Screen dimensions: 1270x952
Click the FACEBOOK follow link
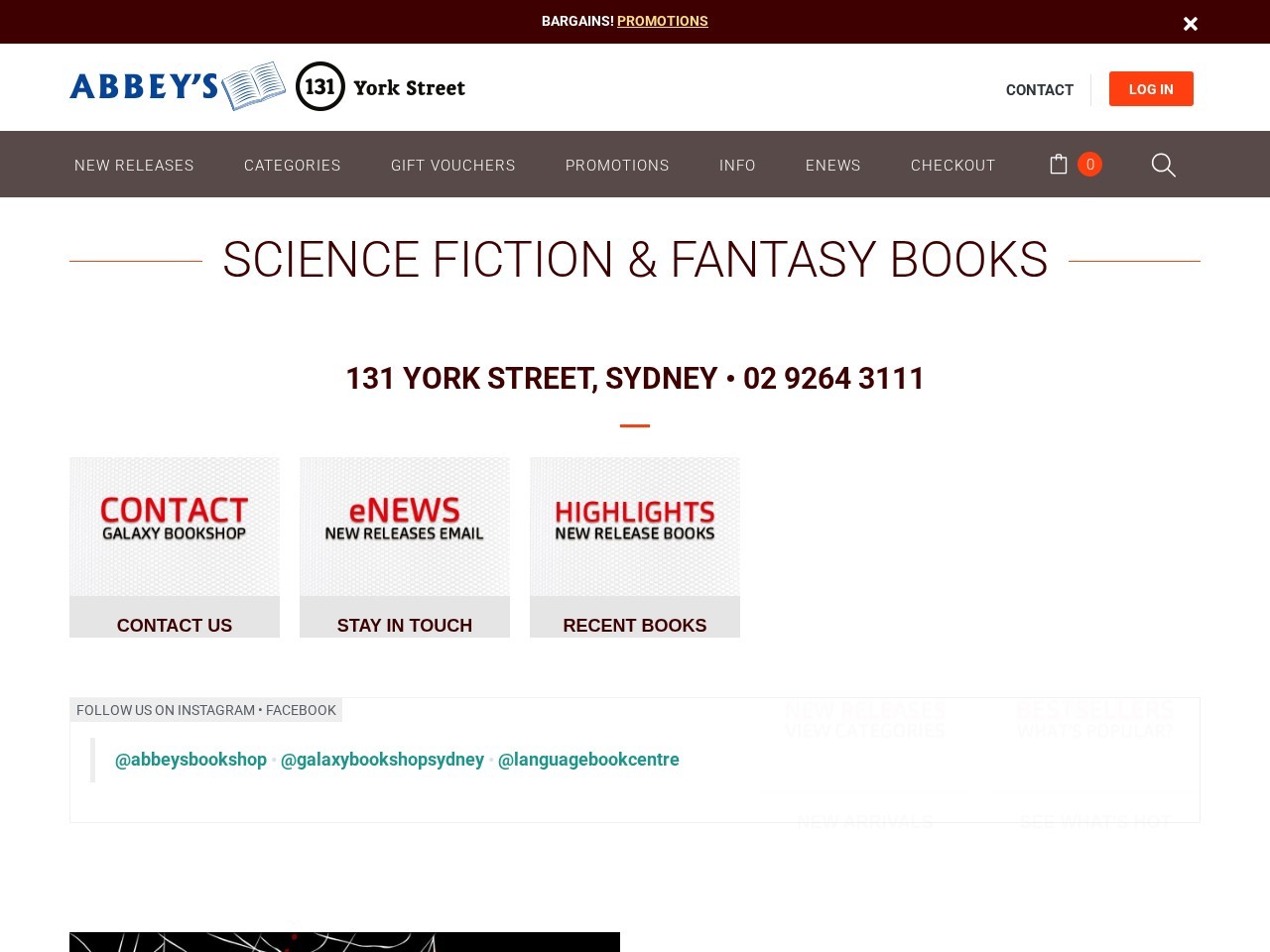(302, 710)
